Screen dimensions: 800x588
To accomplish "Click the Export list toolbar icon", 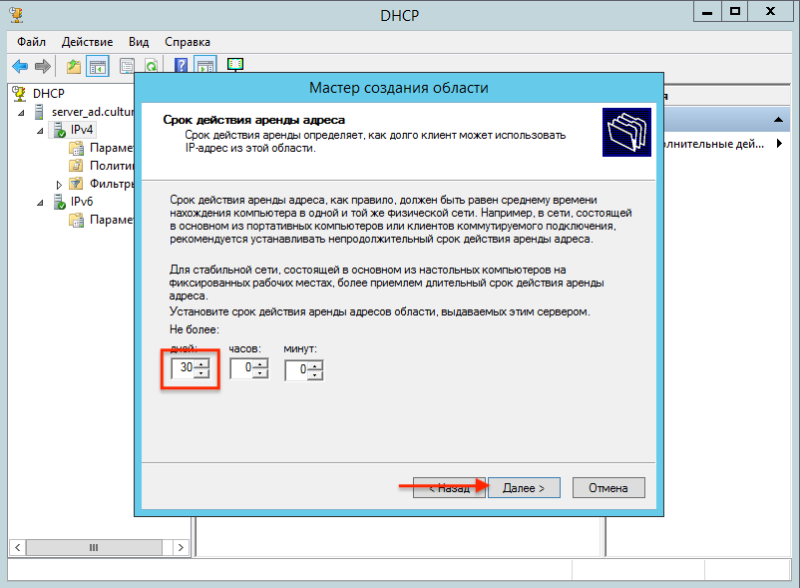I will [127, 66].
